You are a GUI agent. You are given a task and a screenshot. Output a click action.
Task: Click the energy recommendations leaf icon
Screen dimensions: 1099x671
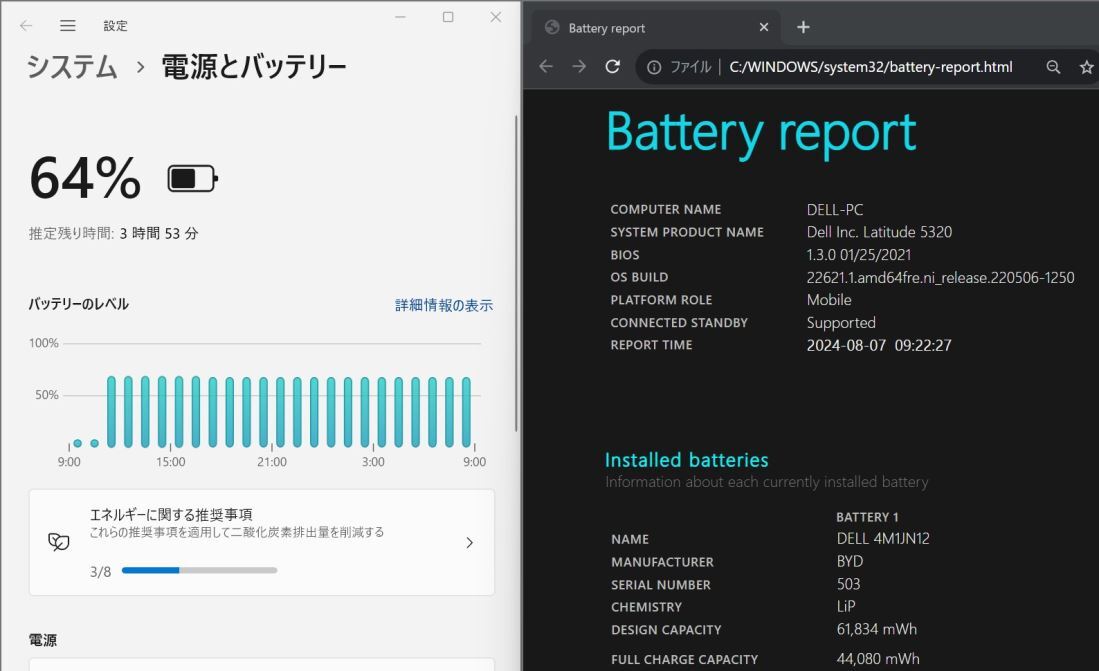[x=60, y=541]
